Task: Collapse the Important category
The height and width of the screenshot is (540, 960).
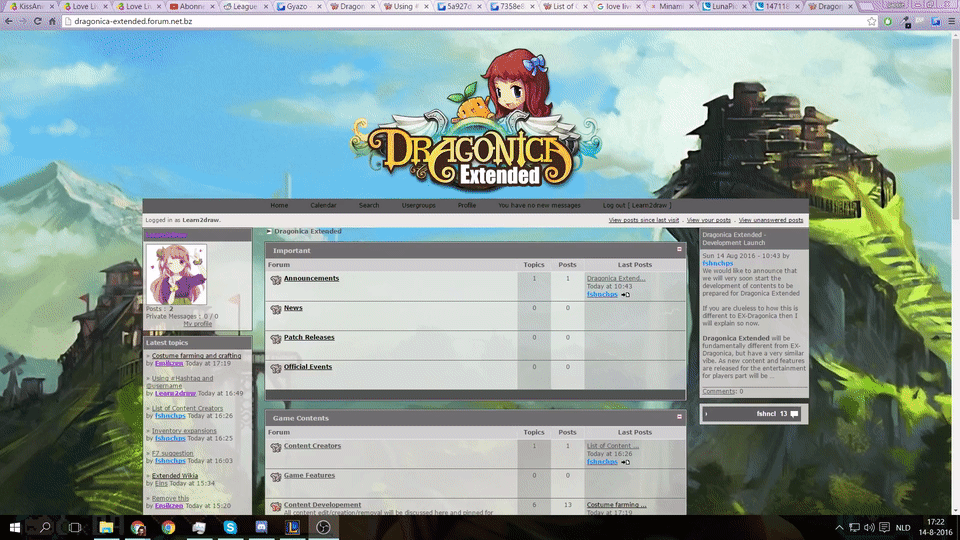Action: pos(679,249)
